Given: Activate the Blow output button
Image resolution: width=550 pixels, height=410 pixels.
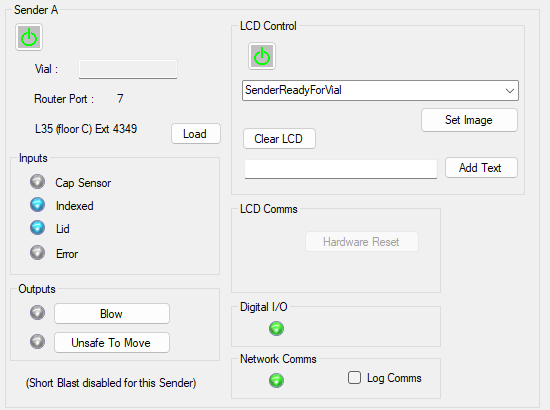Looking at the screenshot, I should pyautogui.click(x=112, y=314).
